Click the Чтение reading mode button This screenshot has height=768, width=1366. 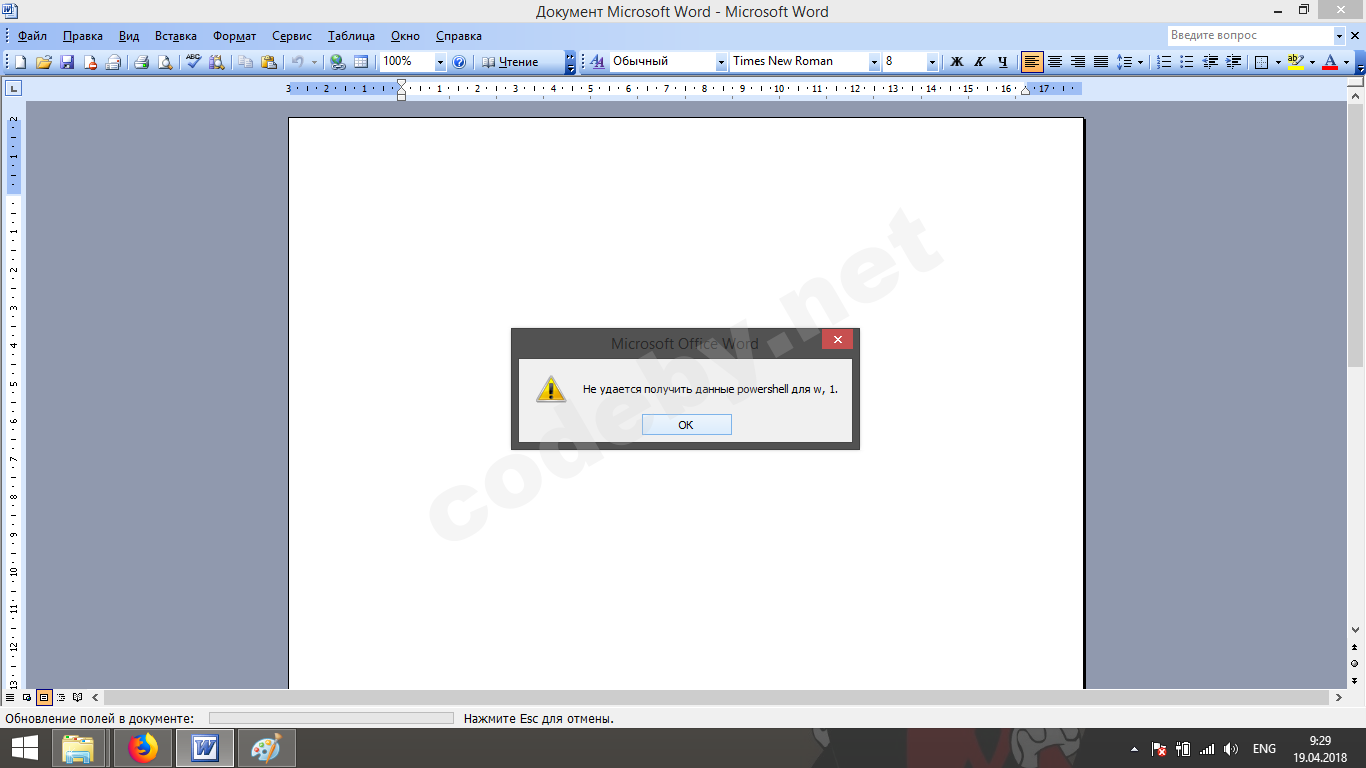(511, 62)
